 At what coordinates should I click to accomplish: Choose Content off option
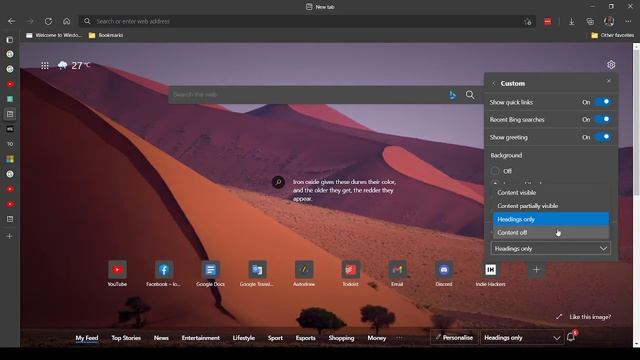(551, 233)
